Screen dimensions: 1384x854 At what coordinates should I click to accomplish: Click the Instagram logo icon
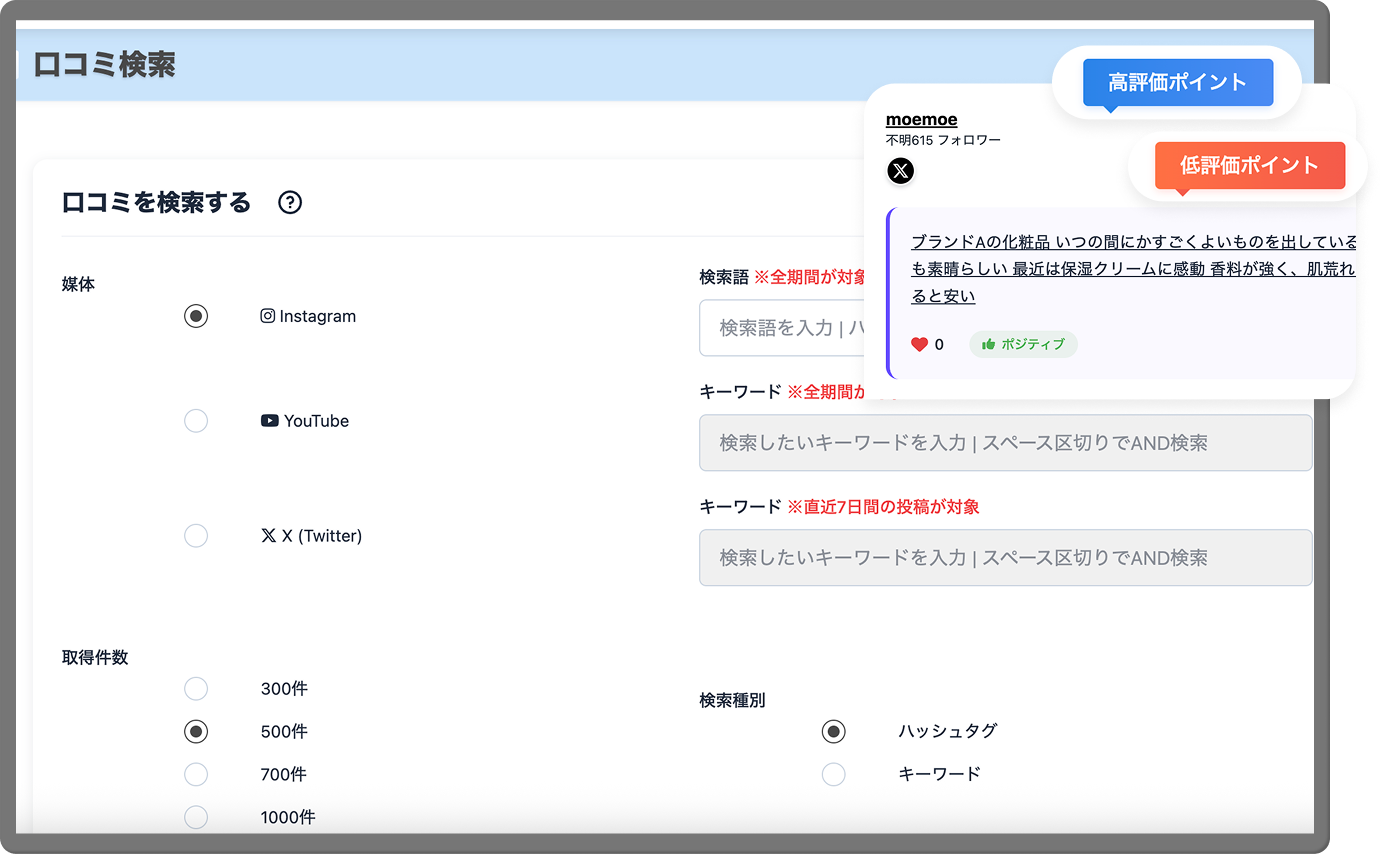[x=267, y=316]
